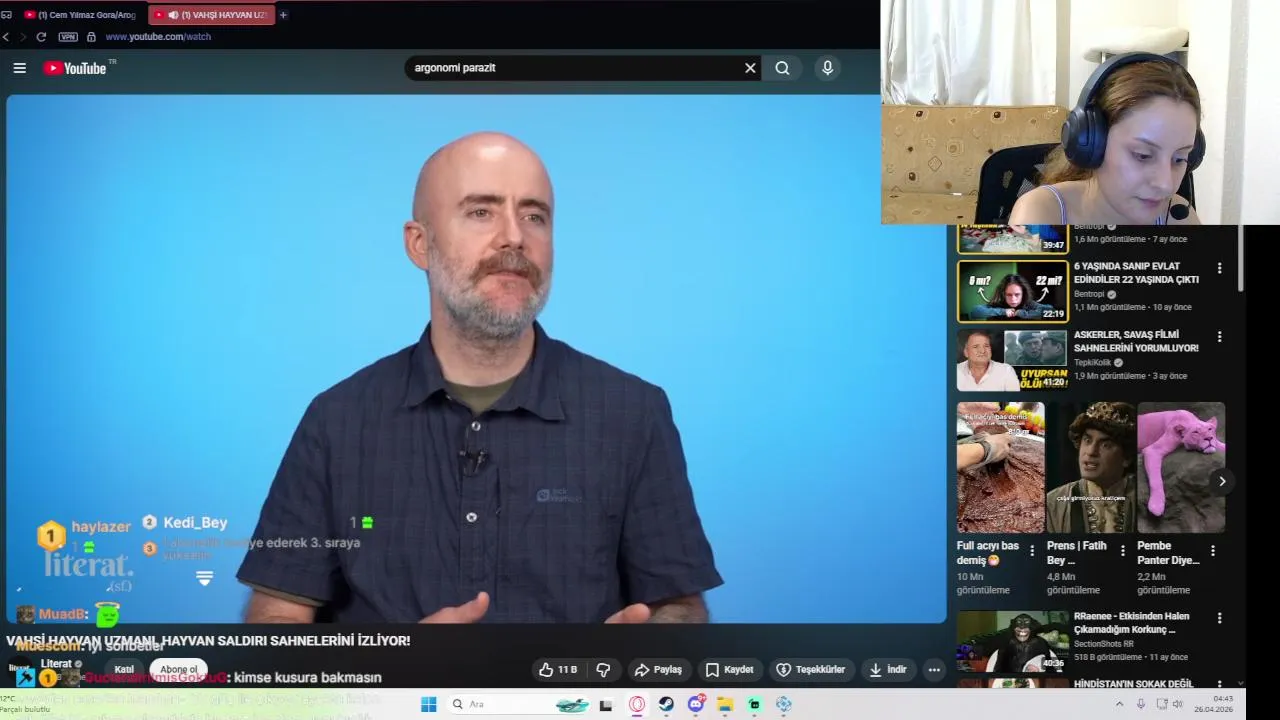Image resolution: width=1280 pixels, height=720 pixels.
Task: Click the recommendations sidebar scrollbar
Action: 1241,258
